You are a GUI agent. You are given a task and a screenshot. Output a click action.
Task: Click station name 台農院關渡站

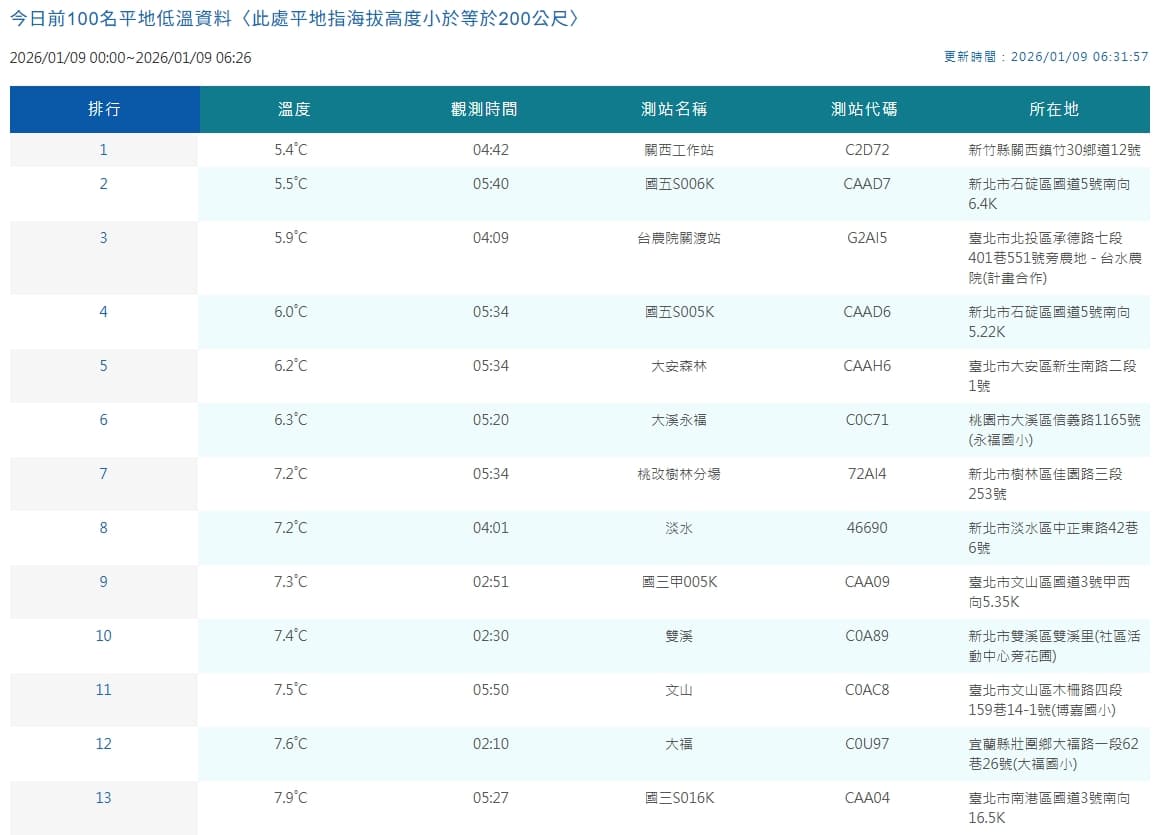tap(679, 238)
